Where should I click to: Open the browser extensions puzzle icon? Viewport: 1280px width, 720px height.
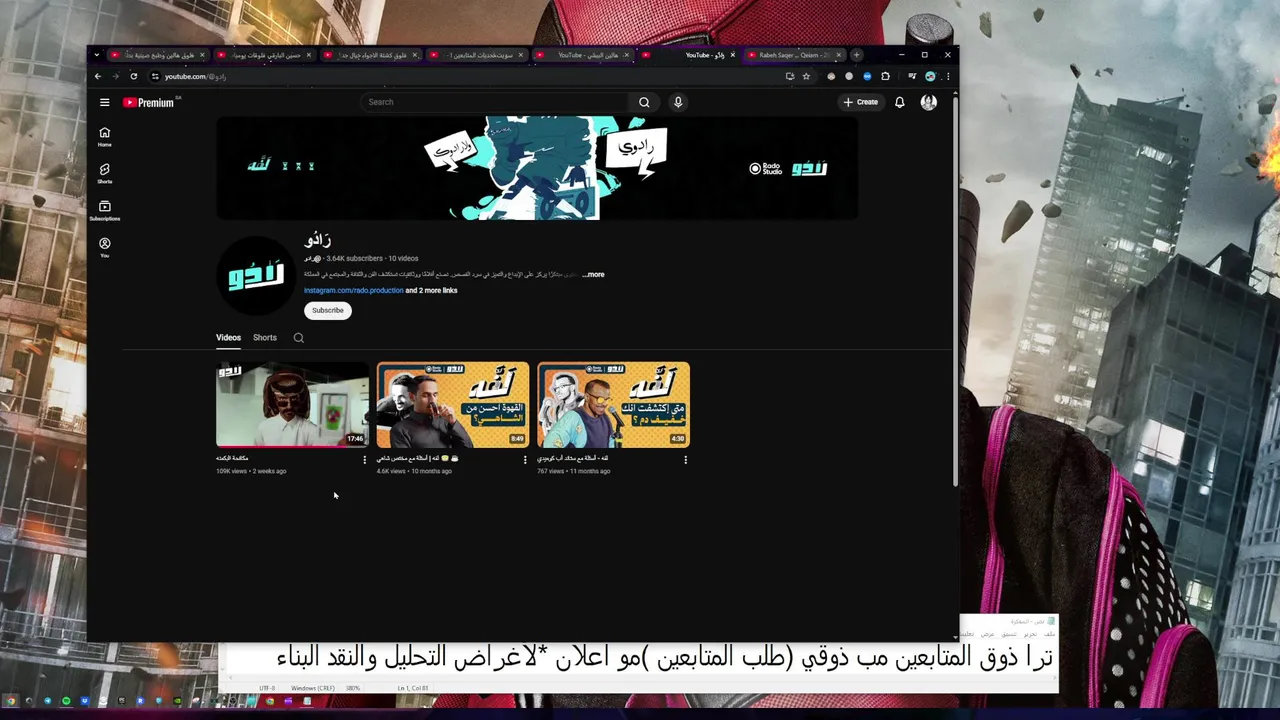[x=885, y=76]
